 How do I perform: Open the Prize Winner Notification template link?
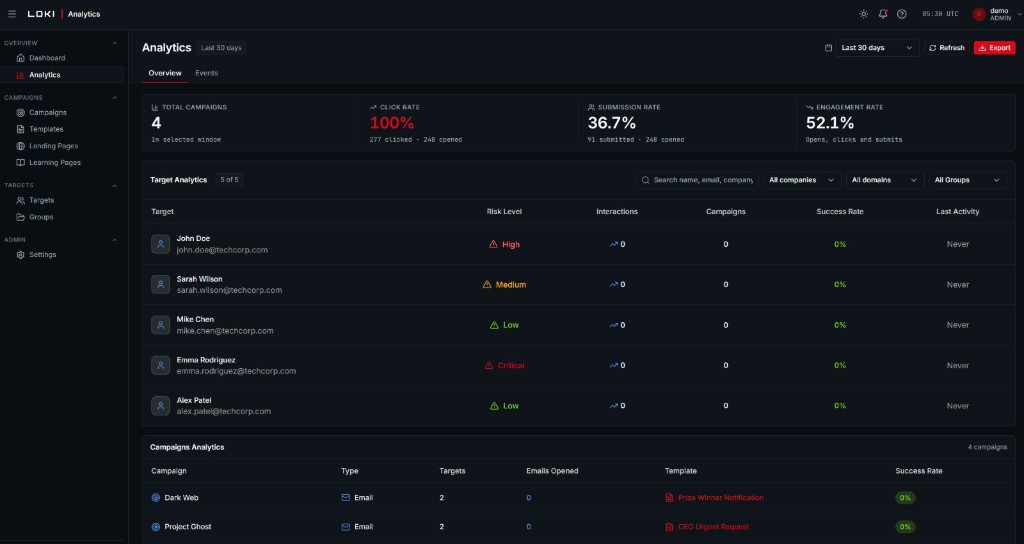(x=720, y=498)
